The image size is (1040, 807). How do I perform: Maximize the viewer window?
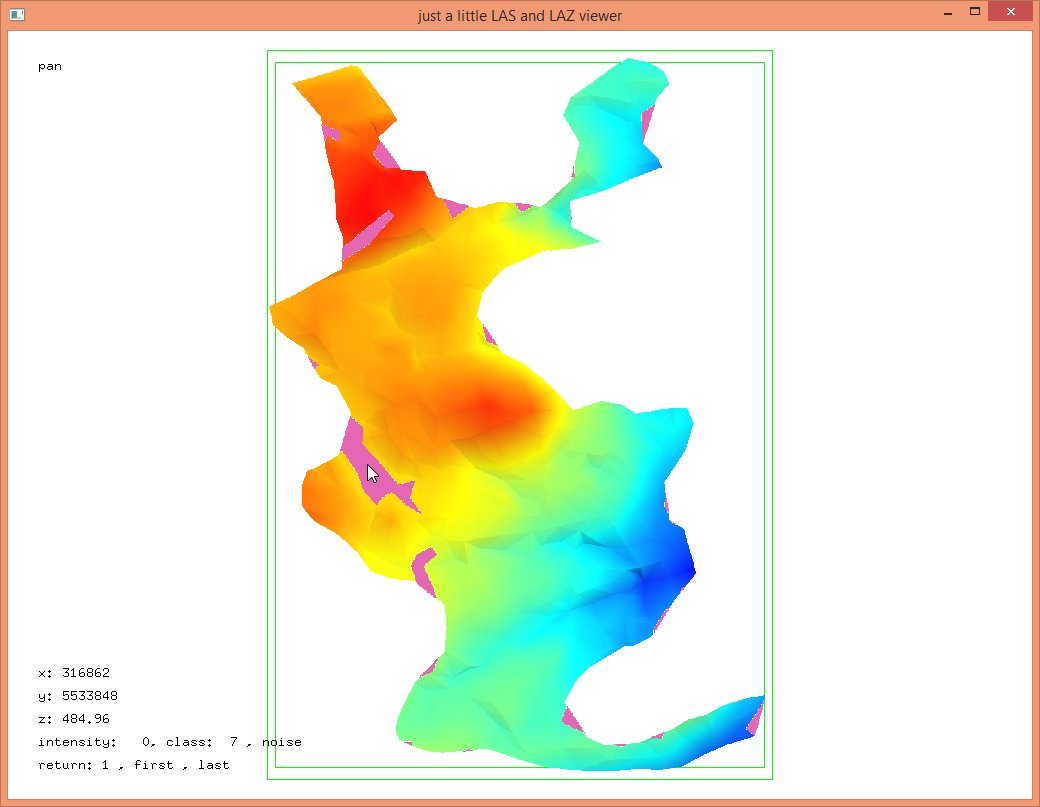[x=975, y=13]
